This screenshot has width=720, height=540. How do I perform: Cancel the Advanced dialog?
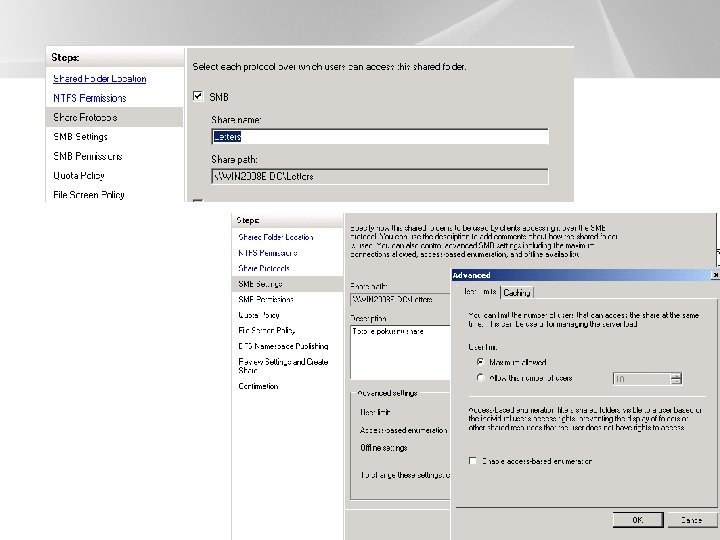click(692, 520)
